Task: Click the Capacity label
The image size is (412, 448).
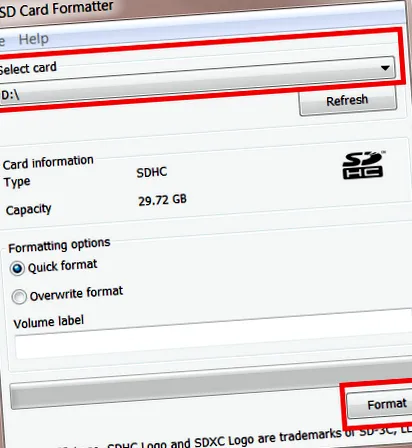Action: click(x=29, y=210)
